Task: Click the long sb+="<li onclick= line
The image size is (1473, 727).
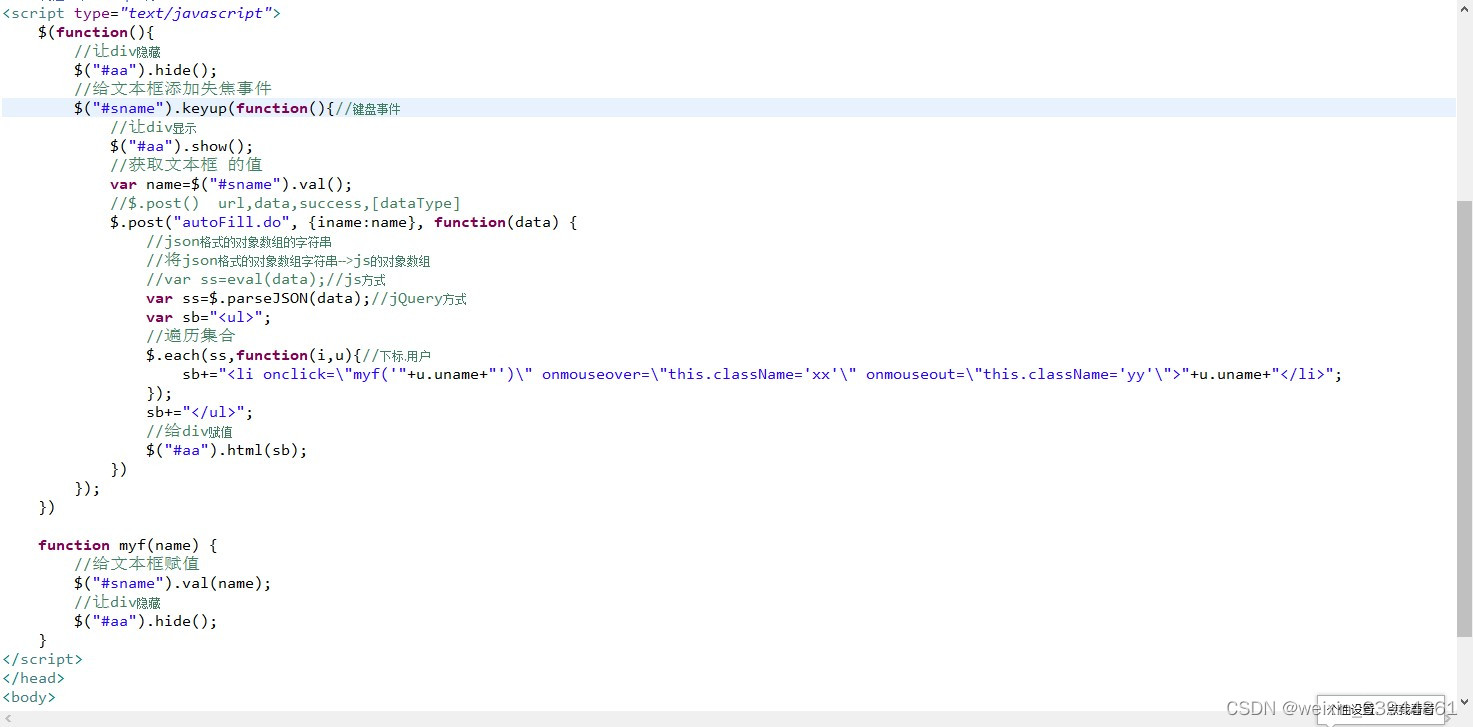Action: [762, 374]
